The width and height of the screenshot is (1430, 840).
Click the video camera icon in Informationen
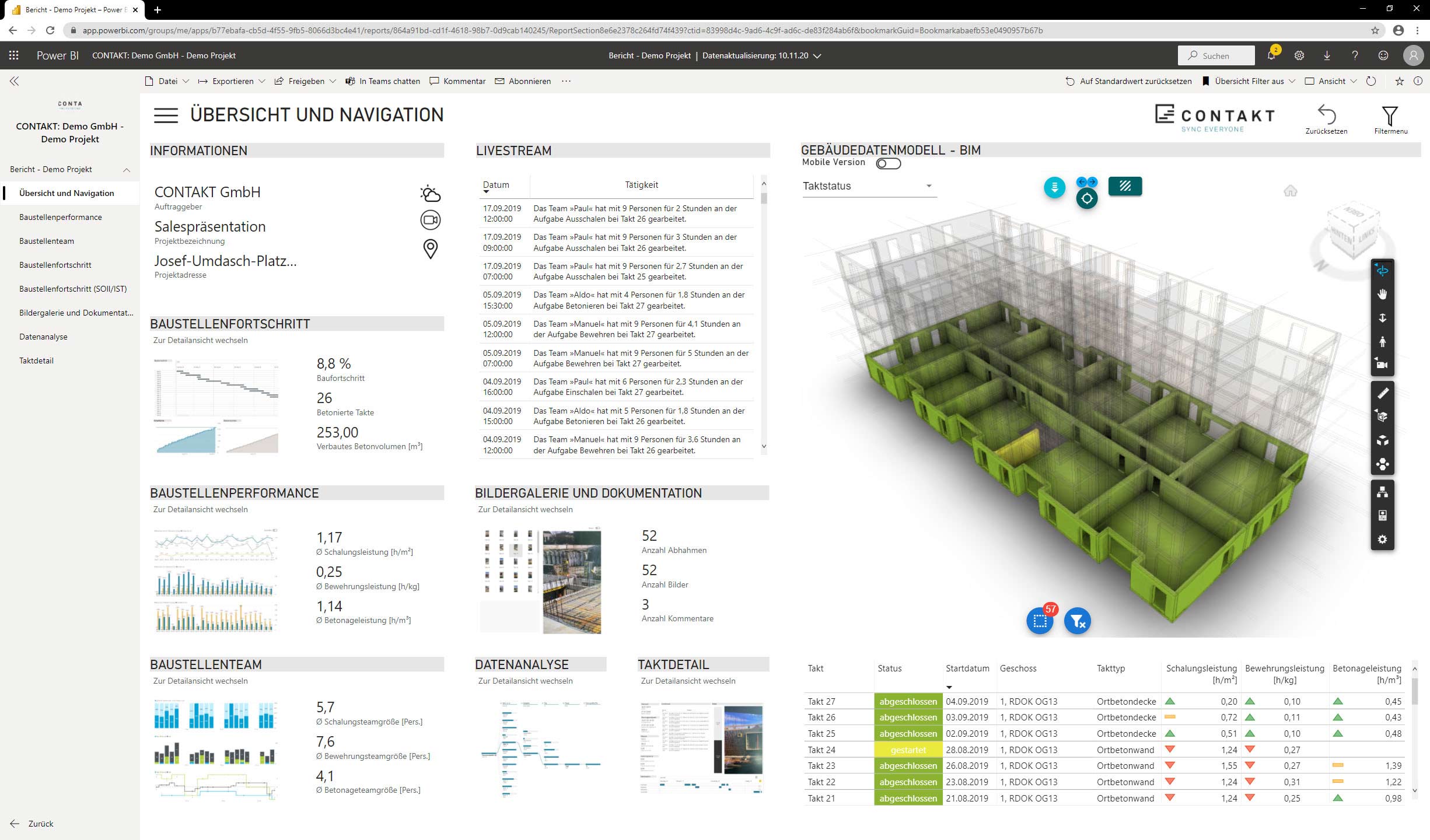click(431, 220)
